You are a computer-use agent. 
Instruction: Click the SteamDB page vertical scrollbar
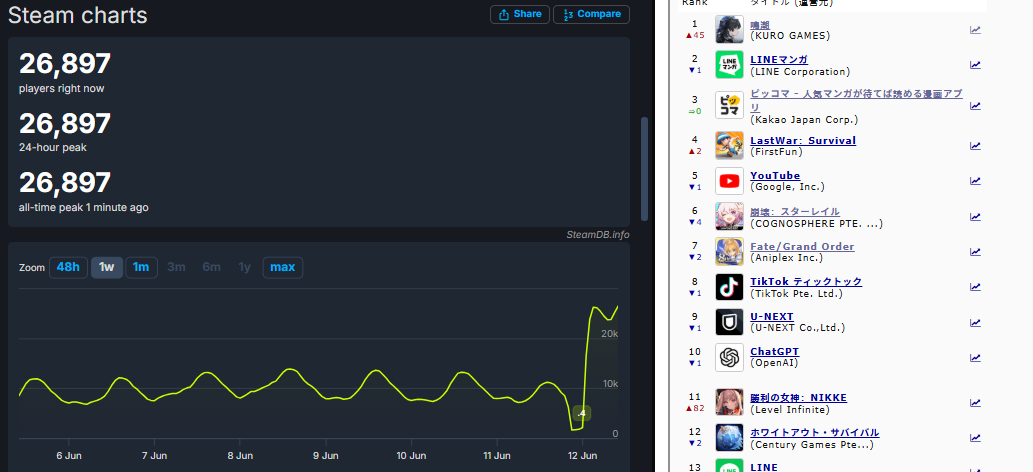pos(644,169)
